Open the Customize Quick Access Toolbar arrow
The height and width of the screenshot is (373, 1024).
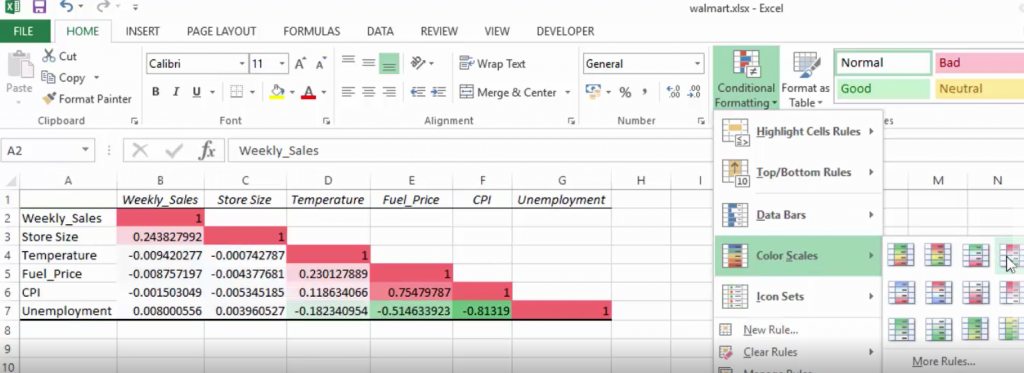(135, 8)
